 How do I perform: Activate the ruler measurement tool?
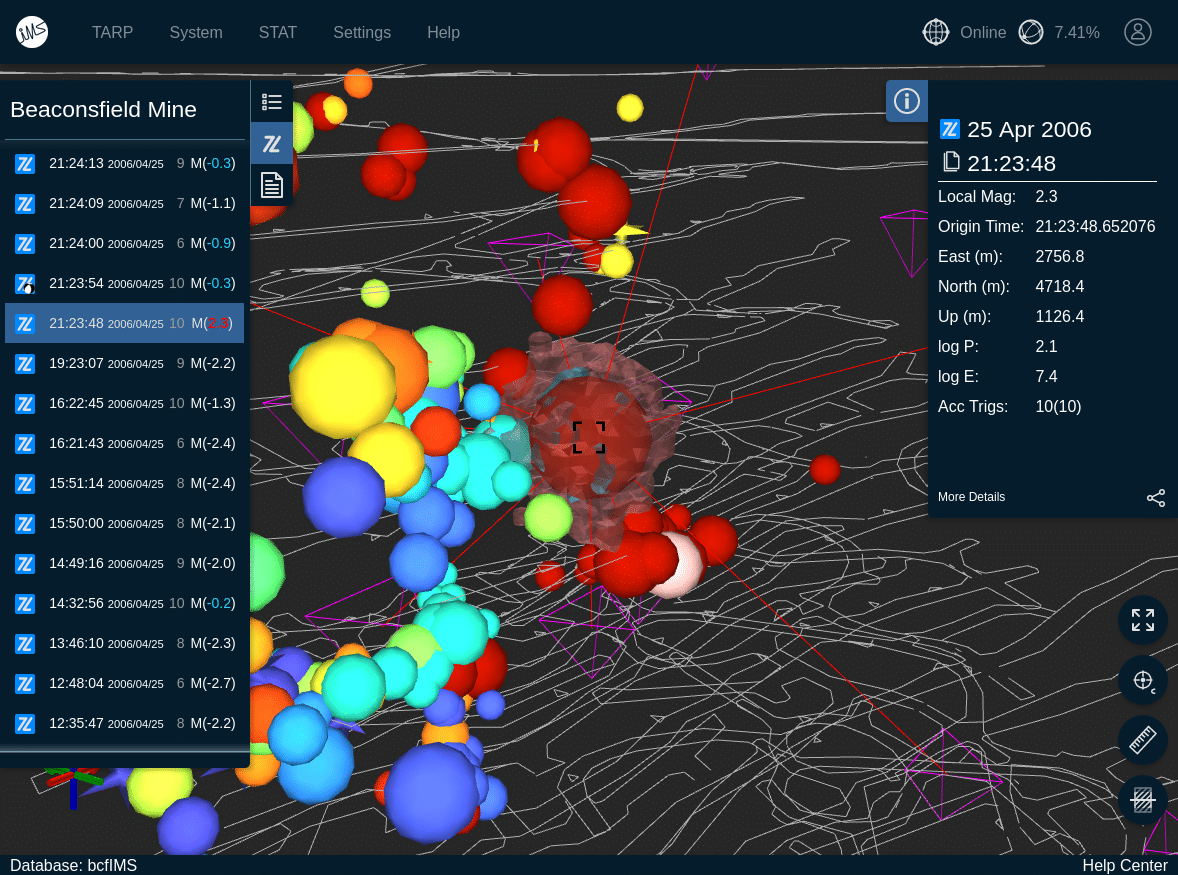coord(1143,741)
